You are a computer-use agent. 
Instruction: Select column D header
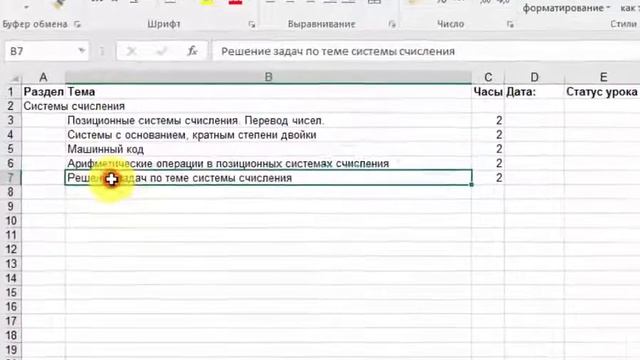[534, 77]
